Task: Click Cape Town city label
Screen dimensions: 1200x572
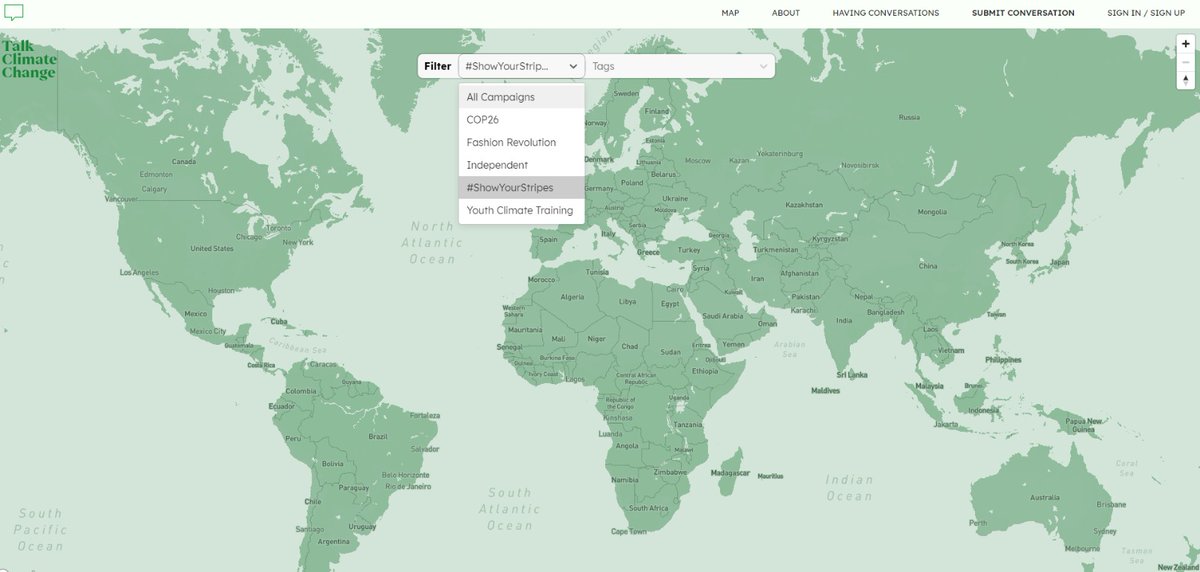Action: (627, 532)
